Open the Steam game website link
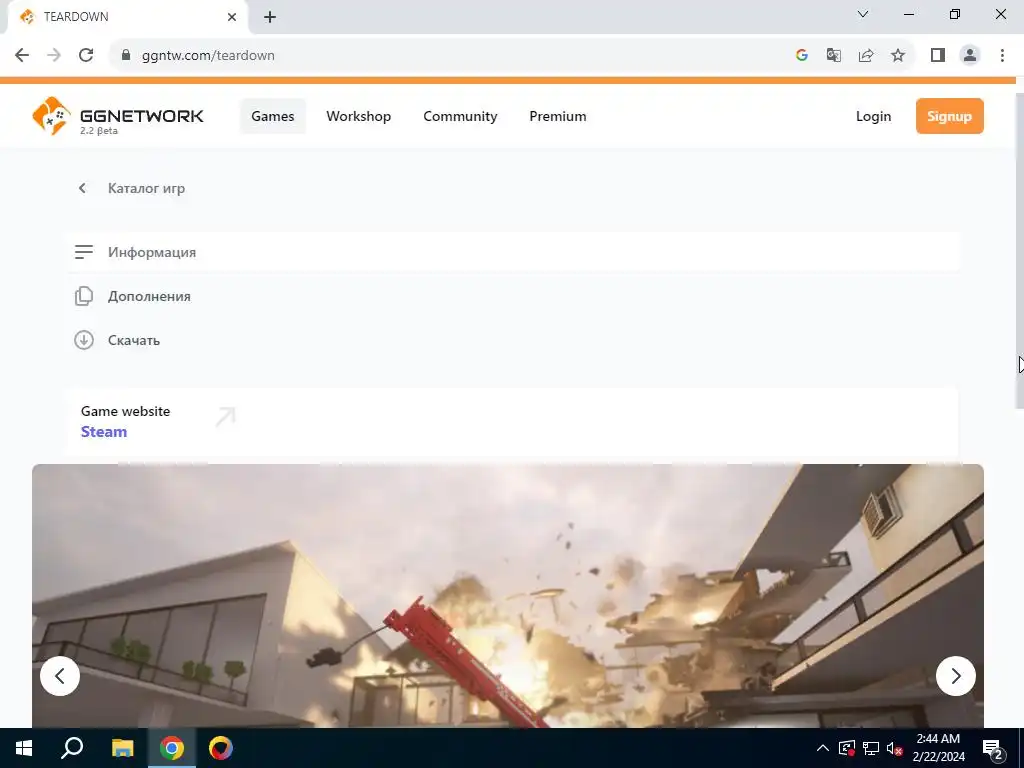This screenshot has width=1024, height=768. pyautogui.click(x=104, y=432)
